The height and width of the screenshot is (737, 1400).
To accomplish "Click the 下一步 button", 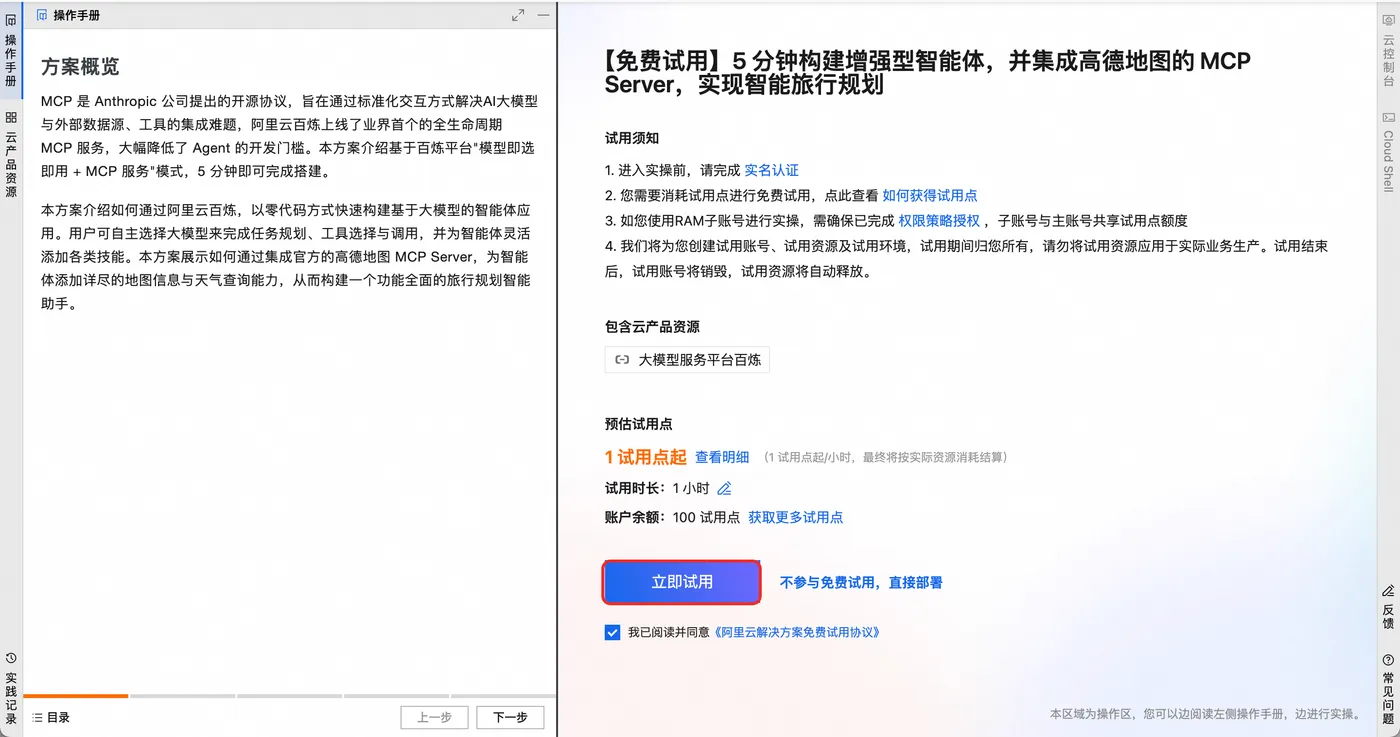I will (510, 717).
